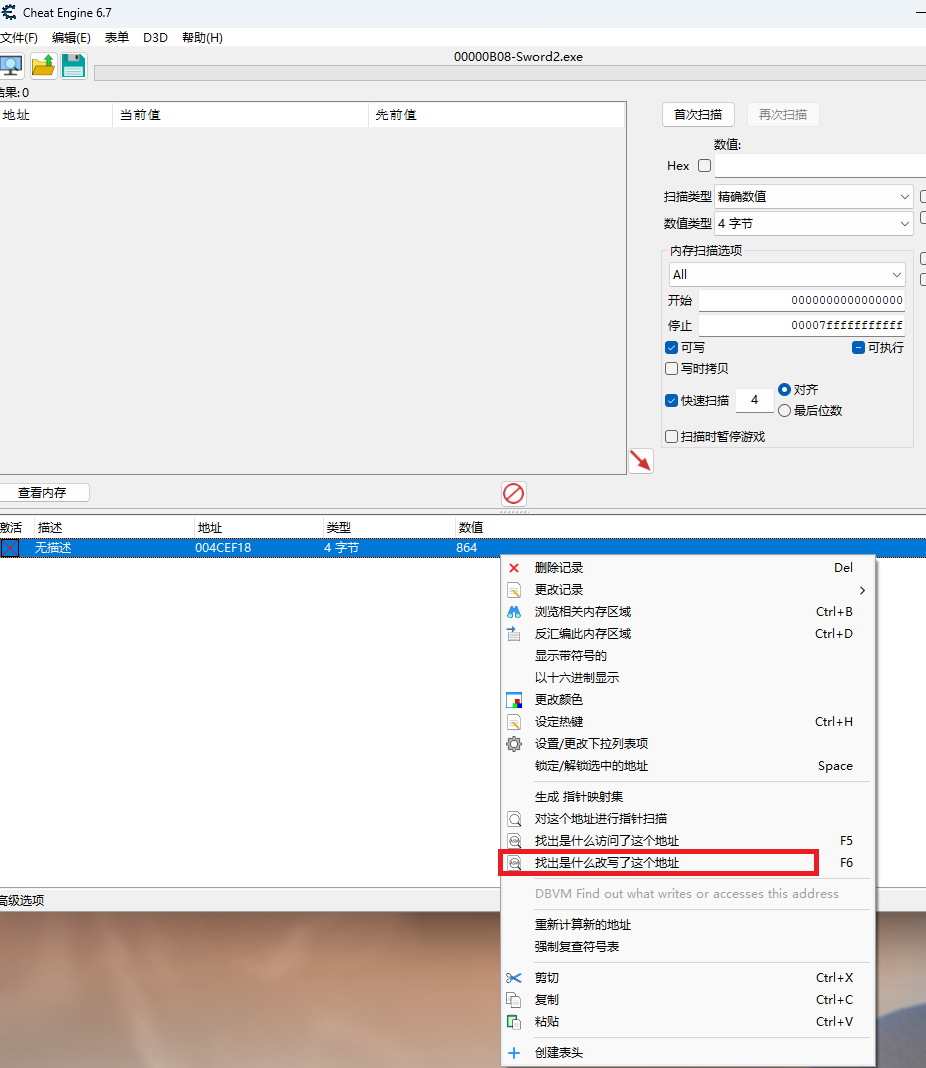Click the fast scan alignment field showing 4
Viewport: 926px width, 1068px height.
pos(754,400)
